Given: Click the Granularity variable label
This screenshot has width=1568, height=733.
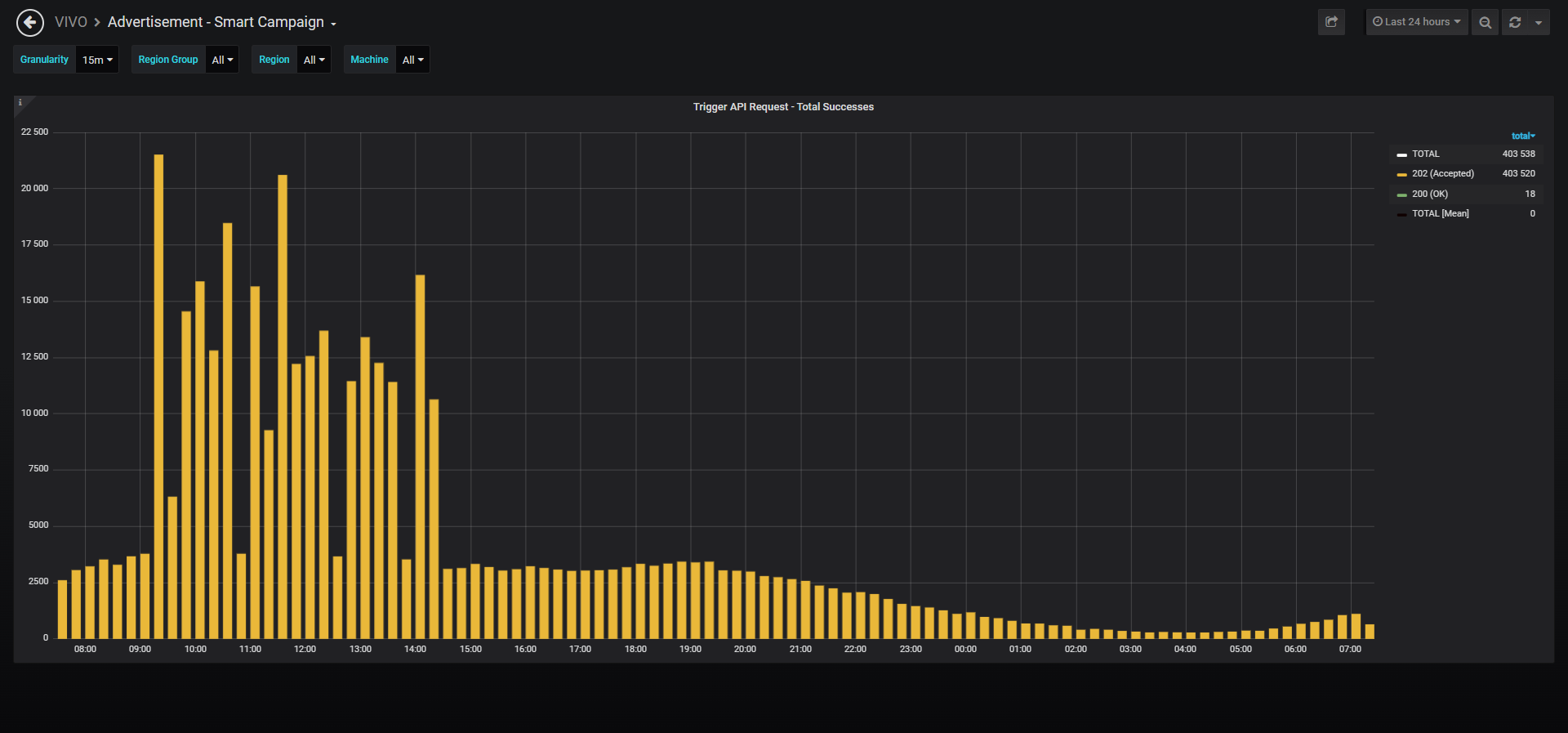Looking at the screenshot, I should pos(44,60).
